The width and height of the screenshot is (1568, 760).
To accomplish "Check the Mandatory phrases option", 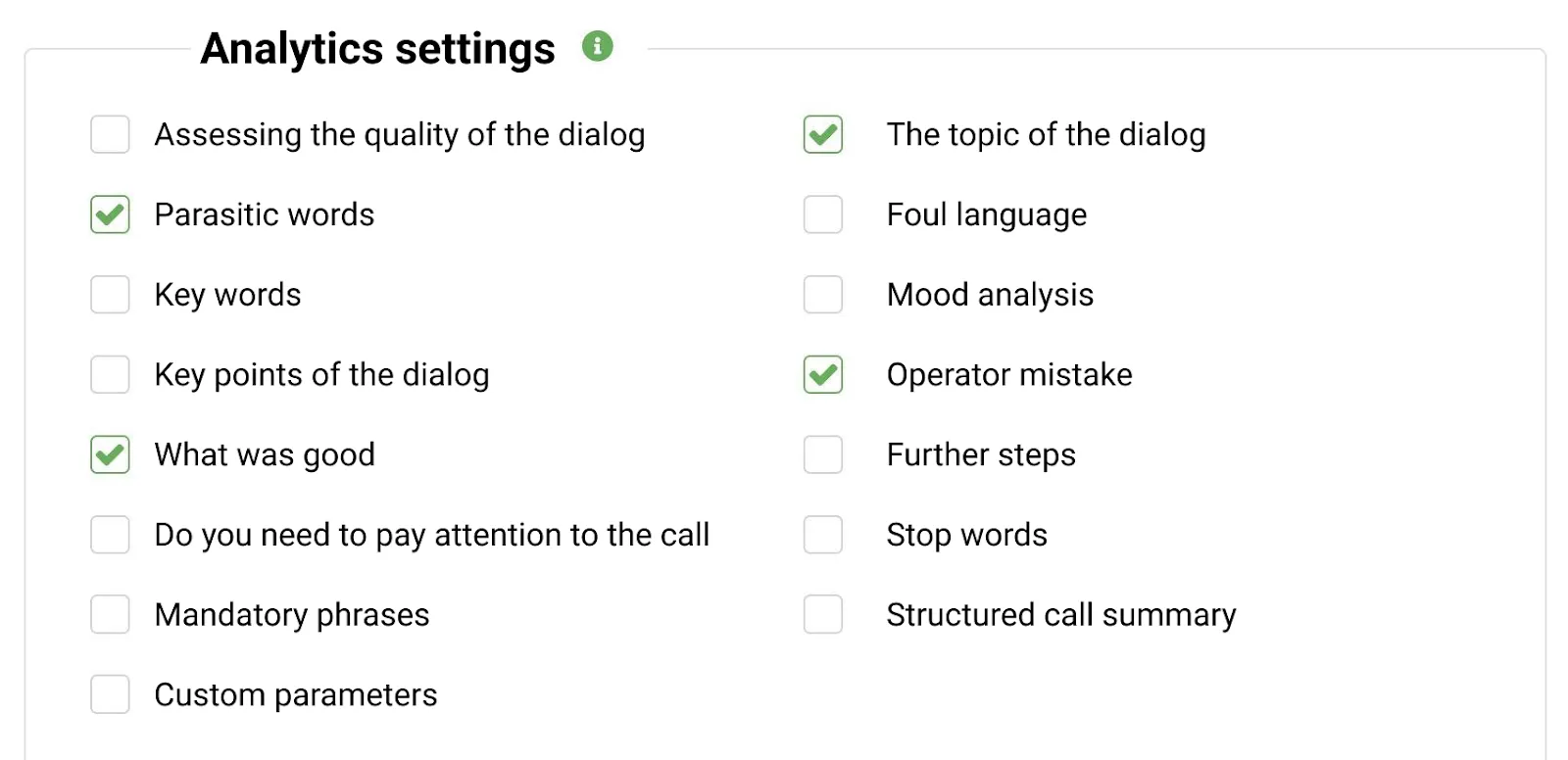I will (110, 614).
